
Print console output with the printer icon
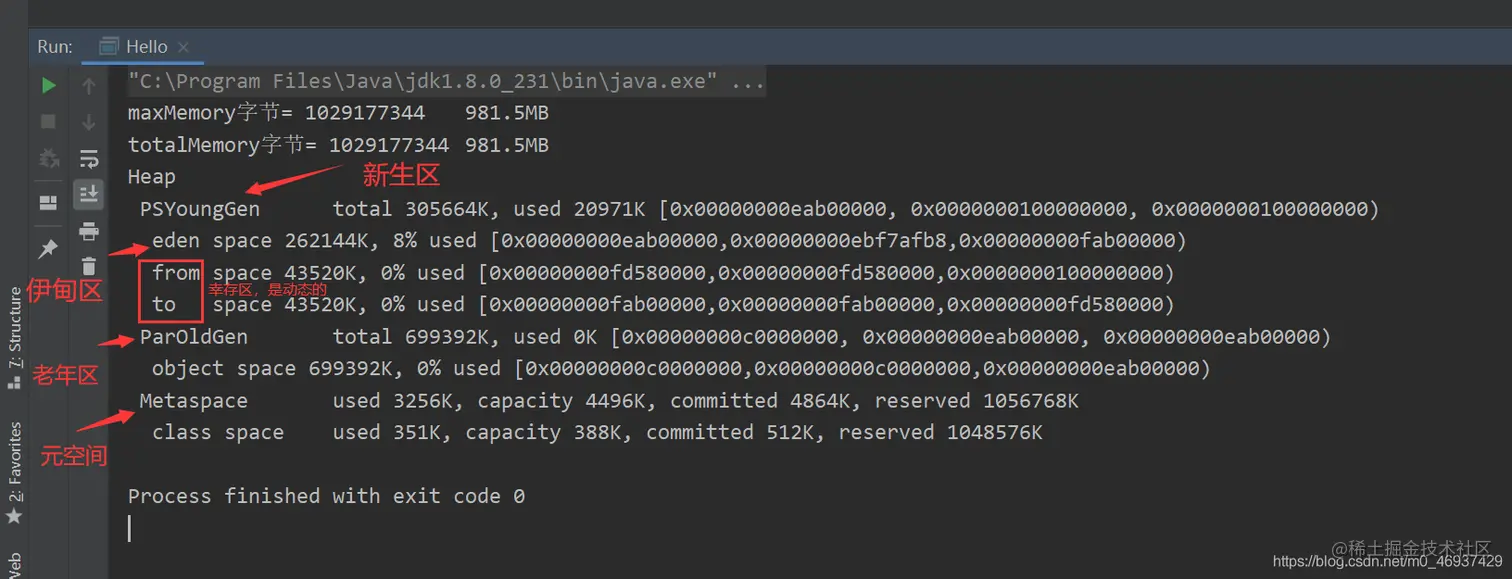[x=89, y=231]
